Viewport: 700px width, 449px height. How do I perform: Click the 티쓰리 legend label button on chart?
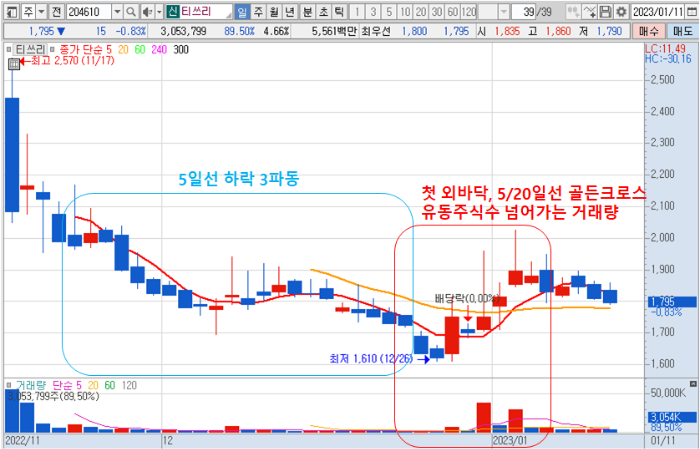click(x=30, y=50)
